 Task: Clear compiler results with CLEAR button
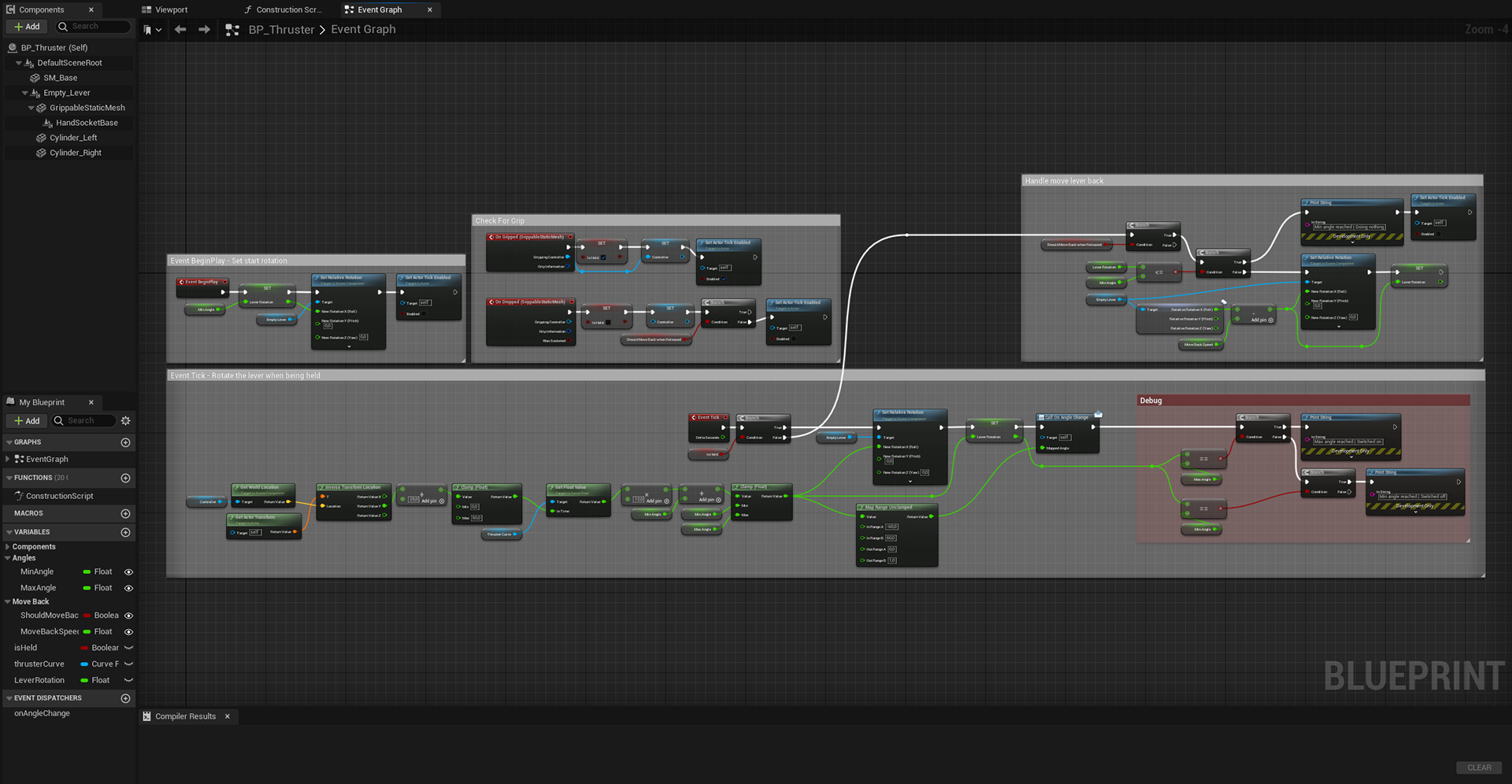[x=1479, y=767]
